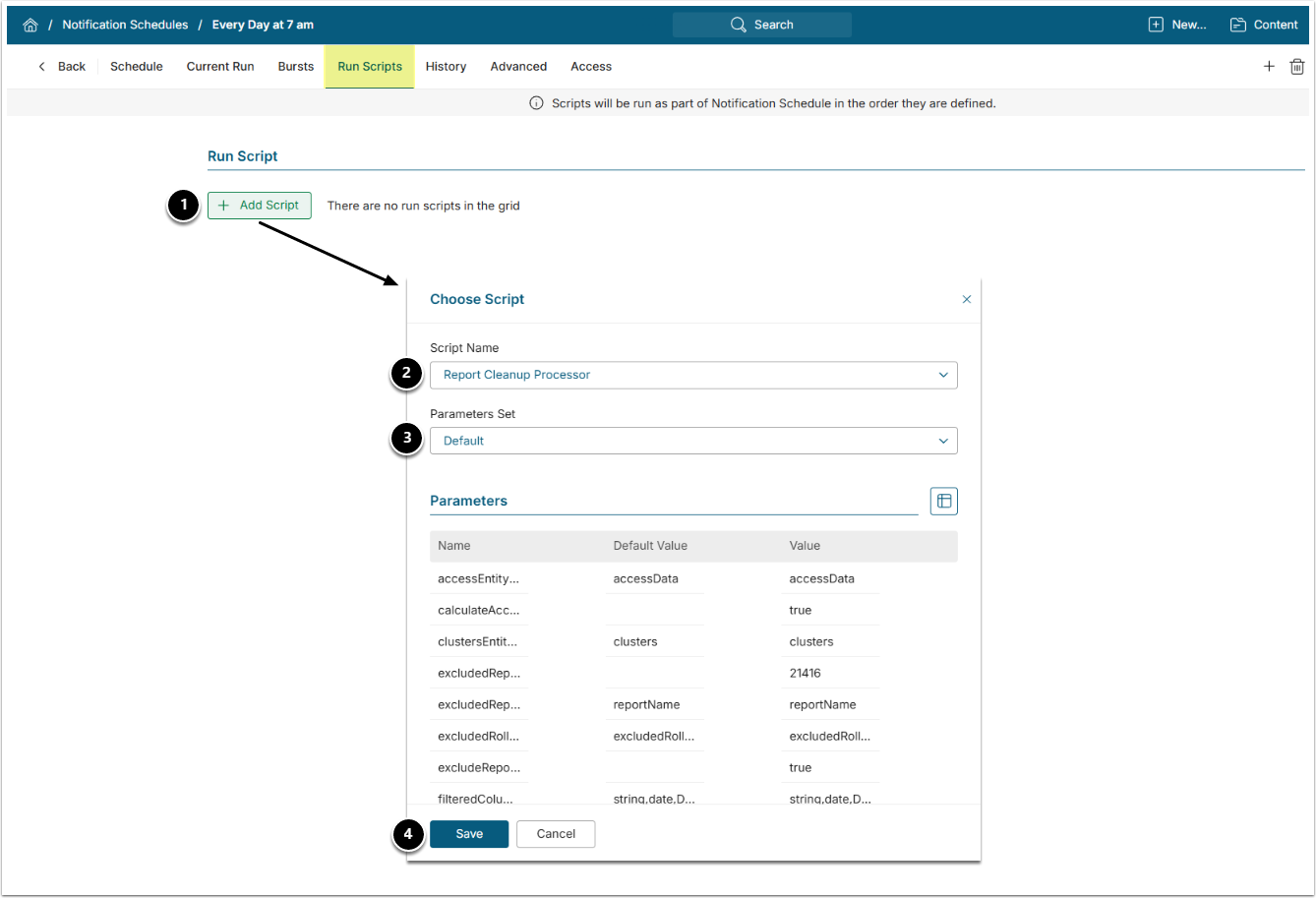
Task: Open the Advanced tab
Action: [x=518, y=67]
